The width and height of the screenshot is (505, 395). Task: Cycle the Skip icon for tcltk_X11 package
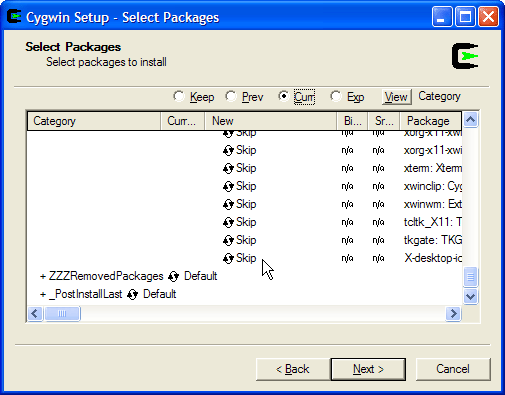228,223
